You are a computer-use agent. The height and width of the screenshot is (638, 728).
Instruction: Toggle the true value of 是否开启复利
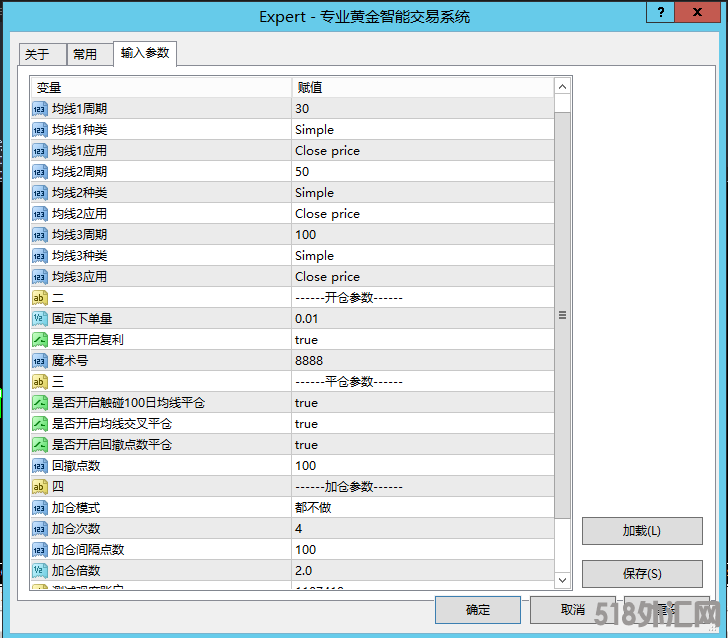coord(423,340)
